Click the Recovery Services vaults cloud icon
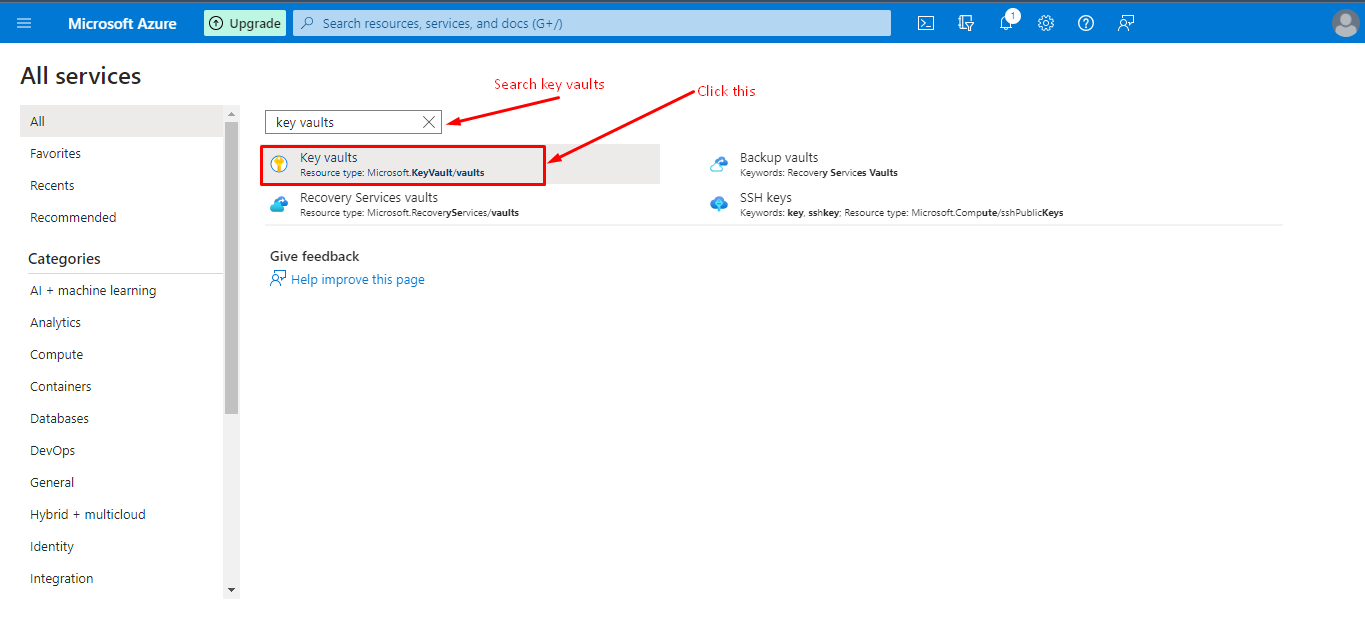The height and width of the screenshot is (619, 1365). 279,204
